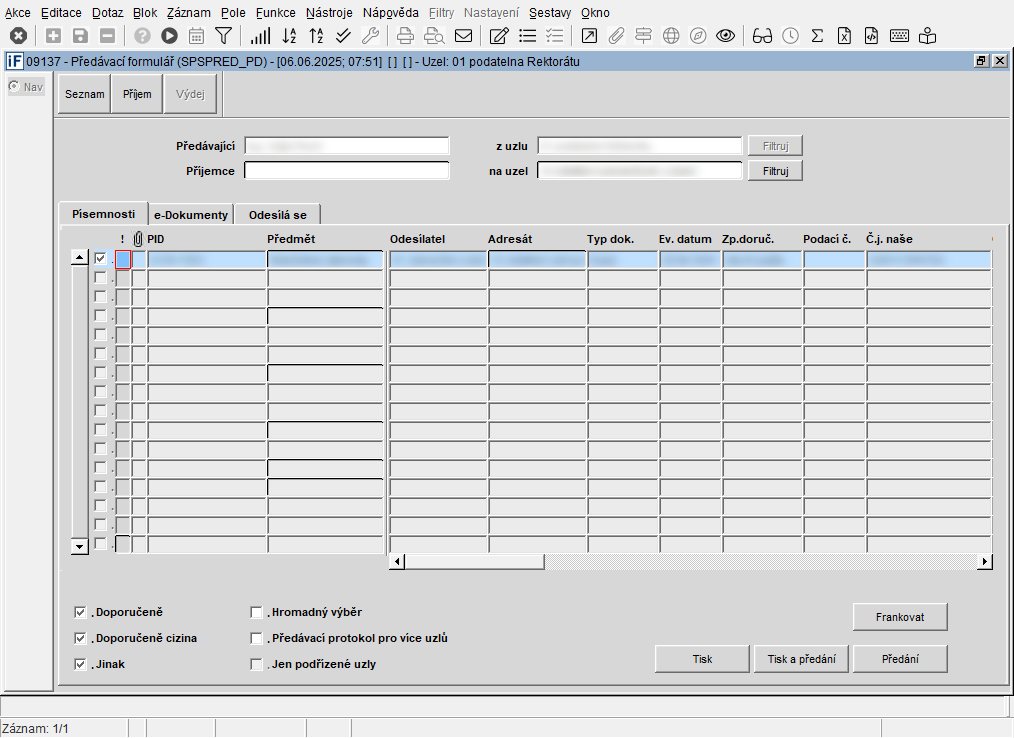Click the paperclip icon in the toolbar
The height and width of the screenshot is (738, 1014).
[x=616, y=36]
